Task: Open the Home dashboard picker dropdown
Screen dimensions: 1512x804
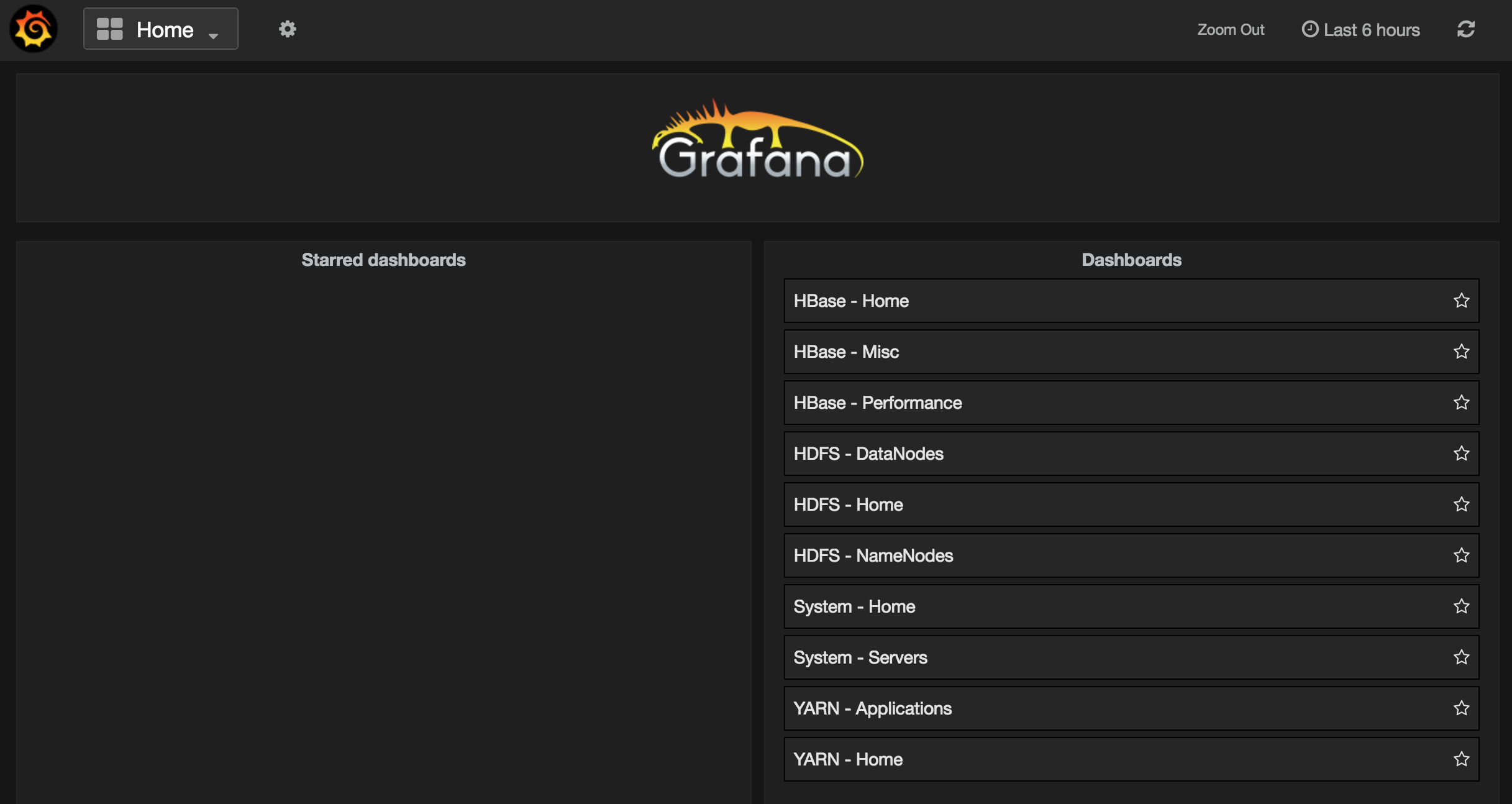Action: (x=161, y=29)
